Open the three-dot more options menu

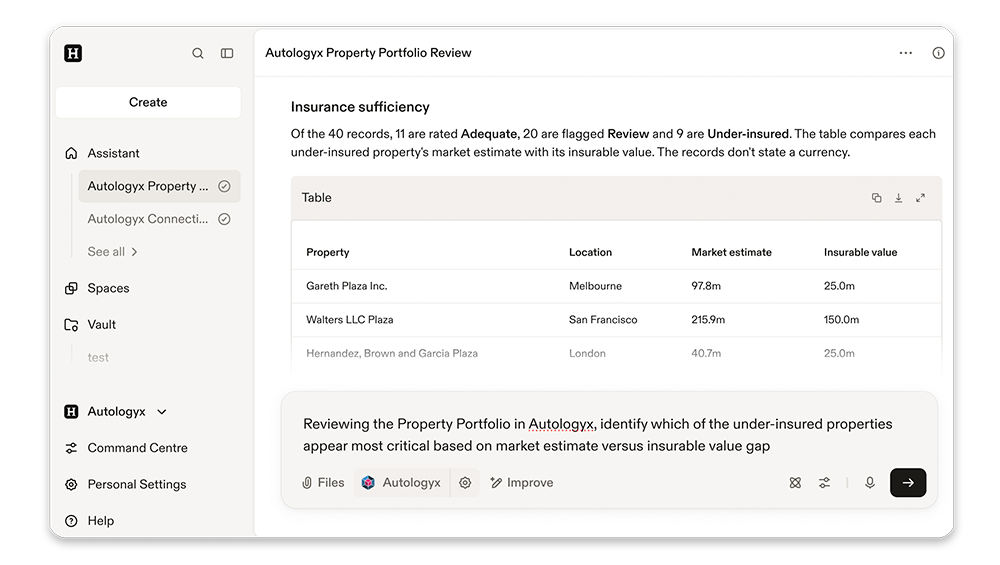tap(906, 53)
